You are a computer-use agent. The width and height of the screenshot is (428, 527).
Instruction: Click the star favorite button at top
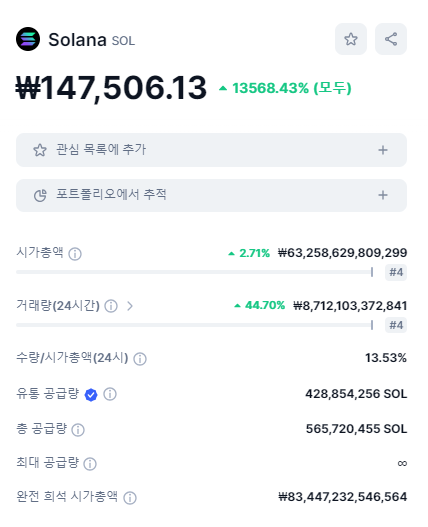pos(351,39)
